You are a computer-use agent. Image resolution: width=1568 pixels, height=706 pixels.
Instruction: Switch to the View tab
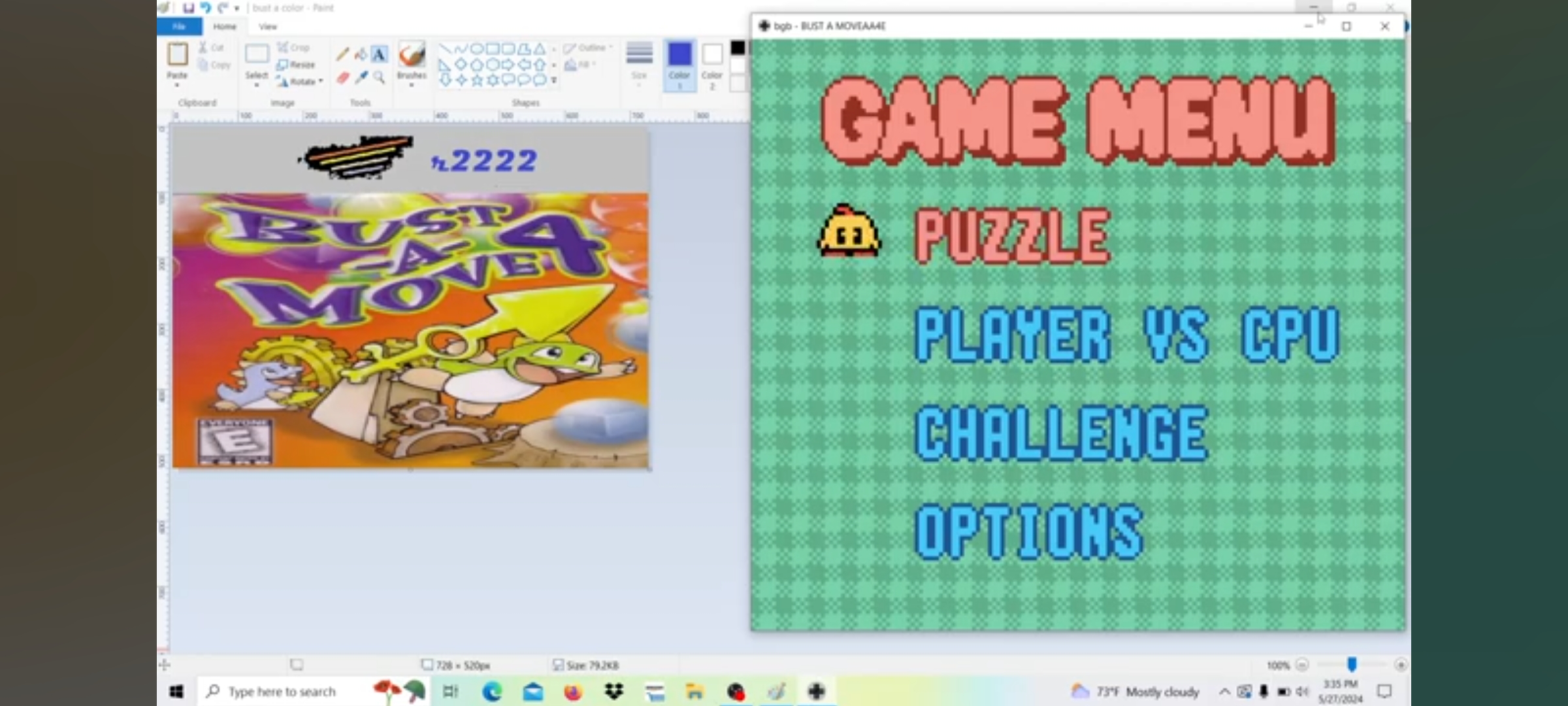(x=267, y=27)
